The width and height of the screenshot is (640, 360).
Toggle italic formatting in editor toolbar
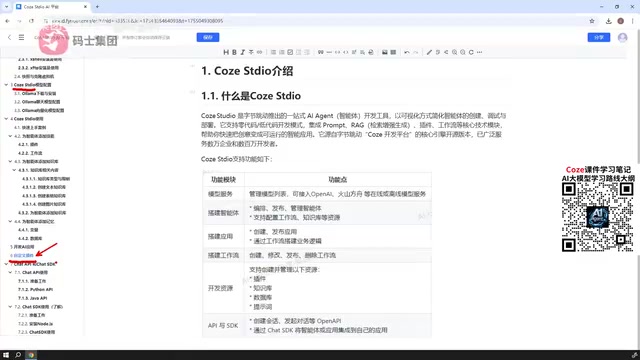tap(242, 52)
